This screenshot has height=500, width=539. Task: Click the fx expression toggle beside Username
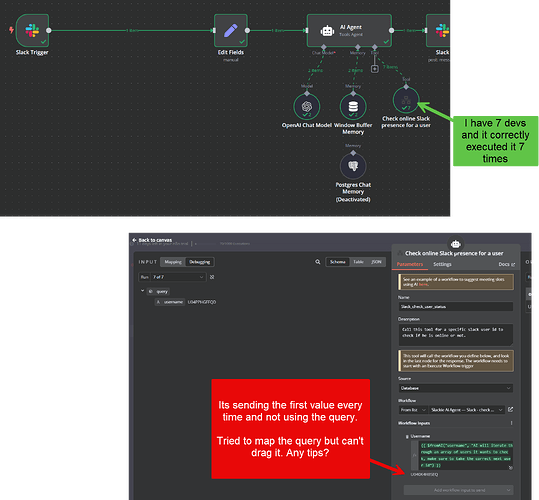(415, 456)
